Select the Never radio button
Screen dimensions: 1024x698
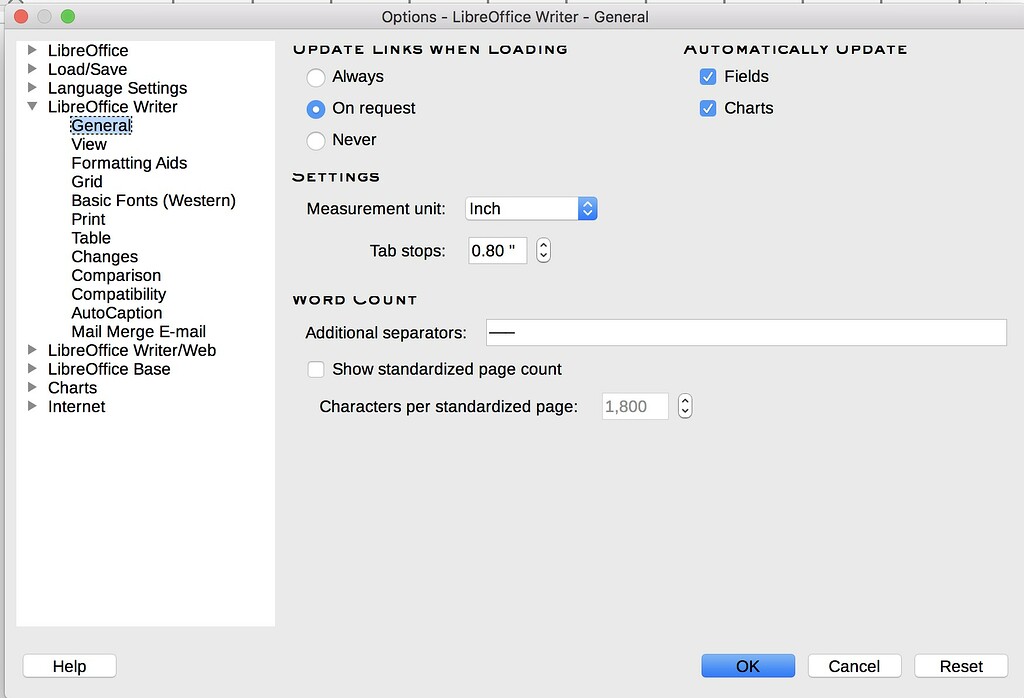(316, 140)
